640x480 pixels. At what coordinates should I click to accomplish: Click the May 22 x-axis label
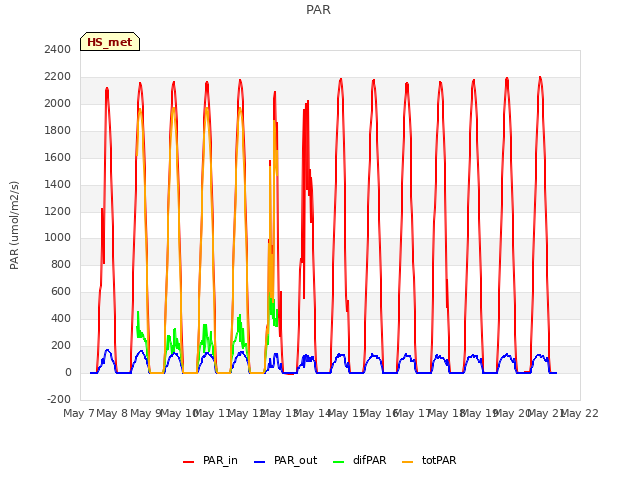click(x=580, y=413)
